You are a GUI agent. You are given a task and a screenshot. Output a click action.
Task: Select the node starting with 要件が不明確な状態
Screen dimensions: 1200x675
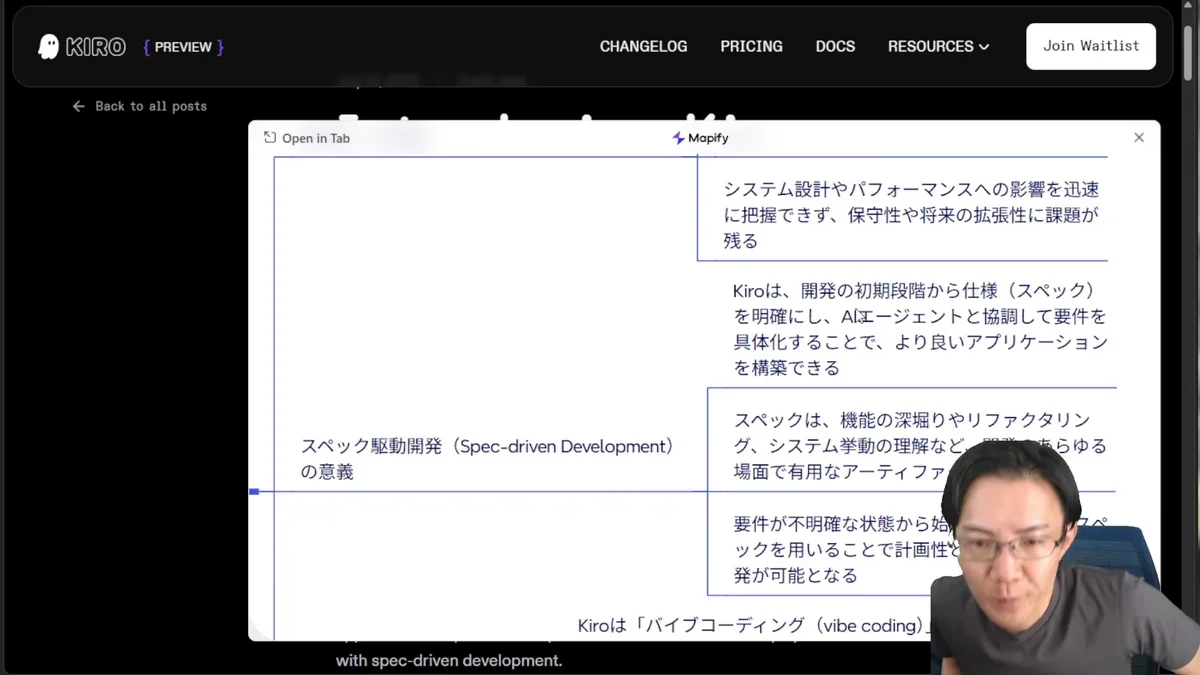click(920, 549)
